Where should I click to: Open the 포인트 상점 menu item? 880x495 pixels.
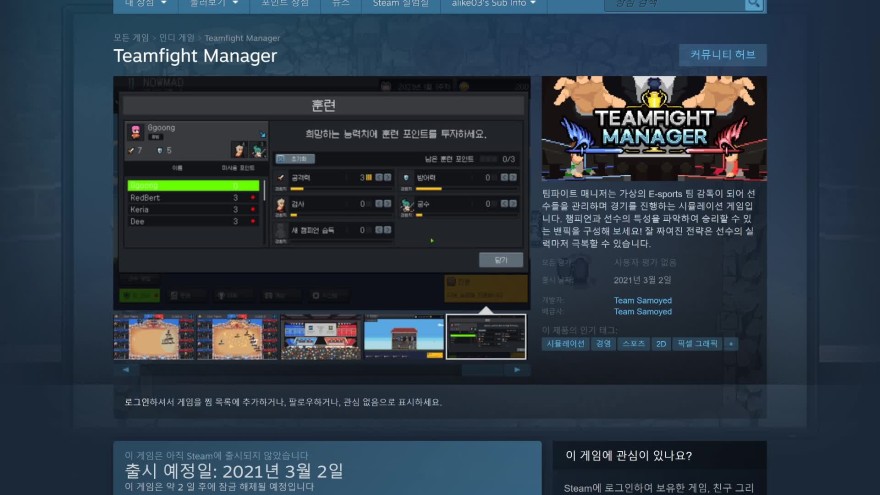click(x=285, y=4)
